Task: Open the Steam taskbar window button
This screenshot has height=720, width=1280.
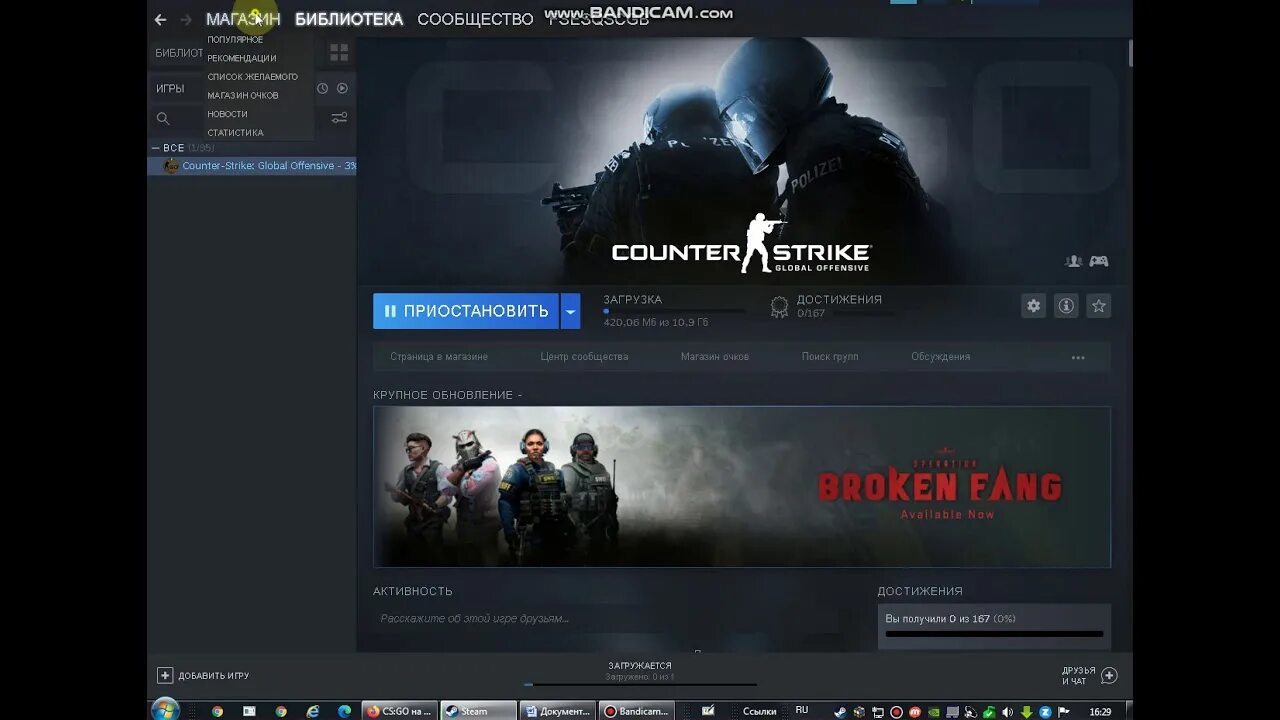Action: [478, 711]
